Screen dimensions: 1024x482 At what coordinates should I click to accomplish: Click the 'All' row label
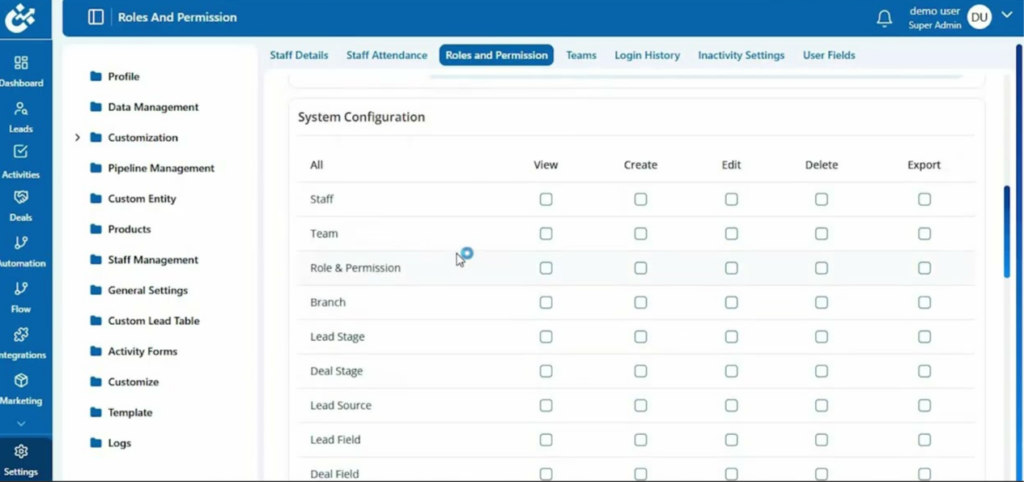point(317,165)
